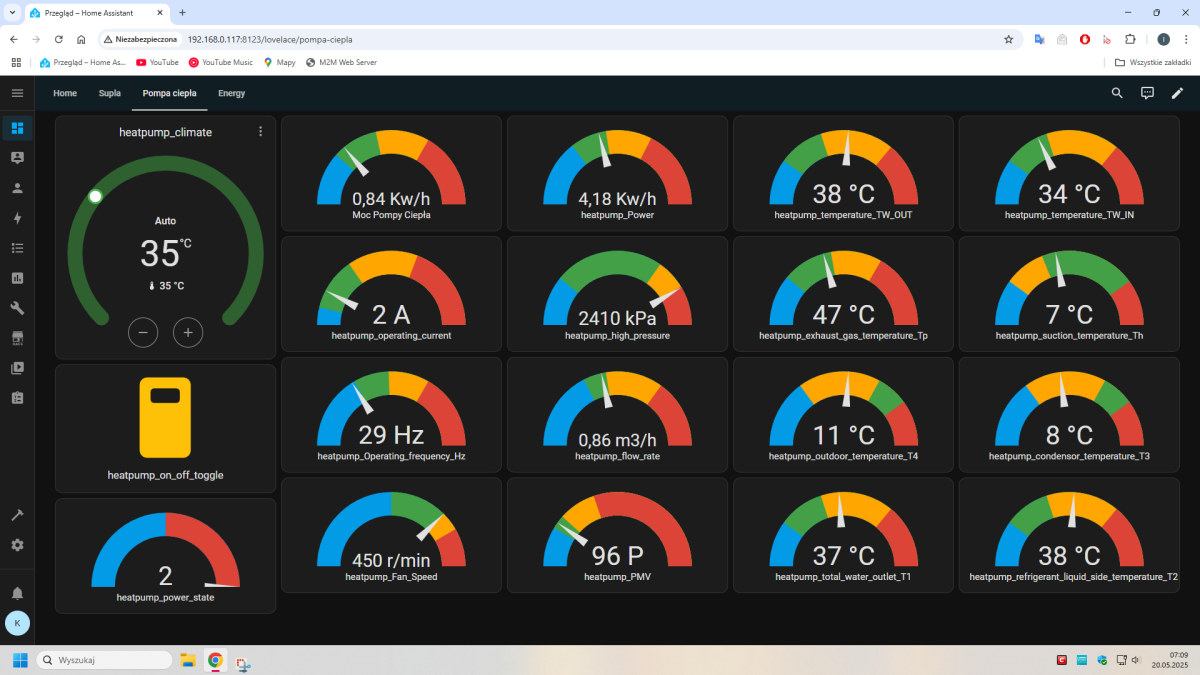Click the Energy lightning bolt sidebar icon
The image size is (1200, 675).
pos(17,218)
